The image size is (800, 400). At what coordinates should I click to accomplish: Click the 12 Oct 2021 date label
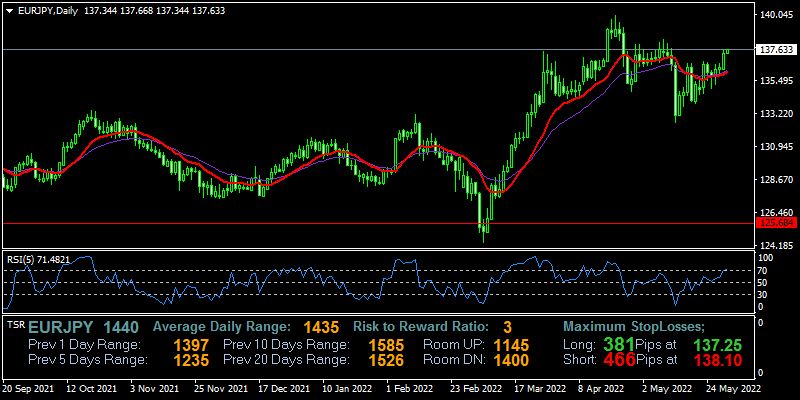[90, 389]
